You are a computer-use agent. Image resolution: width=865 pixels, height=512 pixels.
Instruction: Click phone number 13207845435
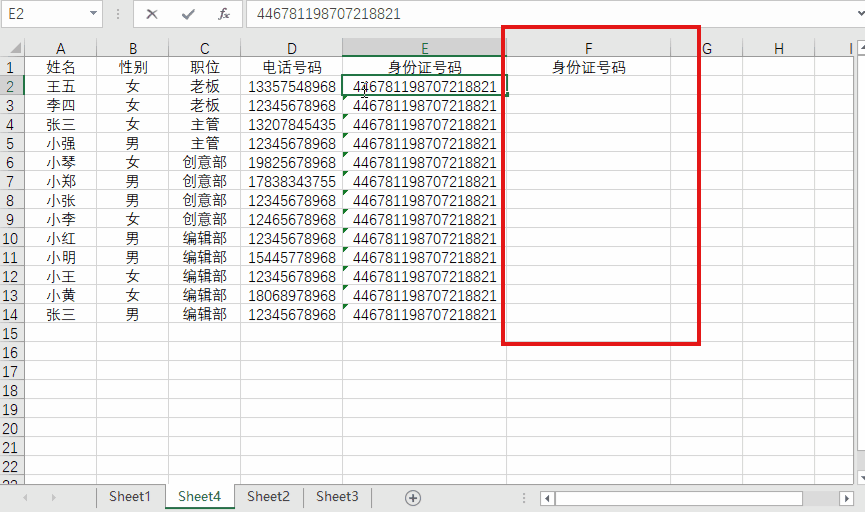pos(292,124)
